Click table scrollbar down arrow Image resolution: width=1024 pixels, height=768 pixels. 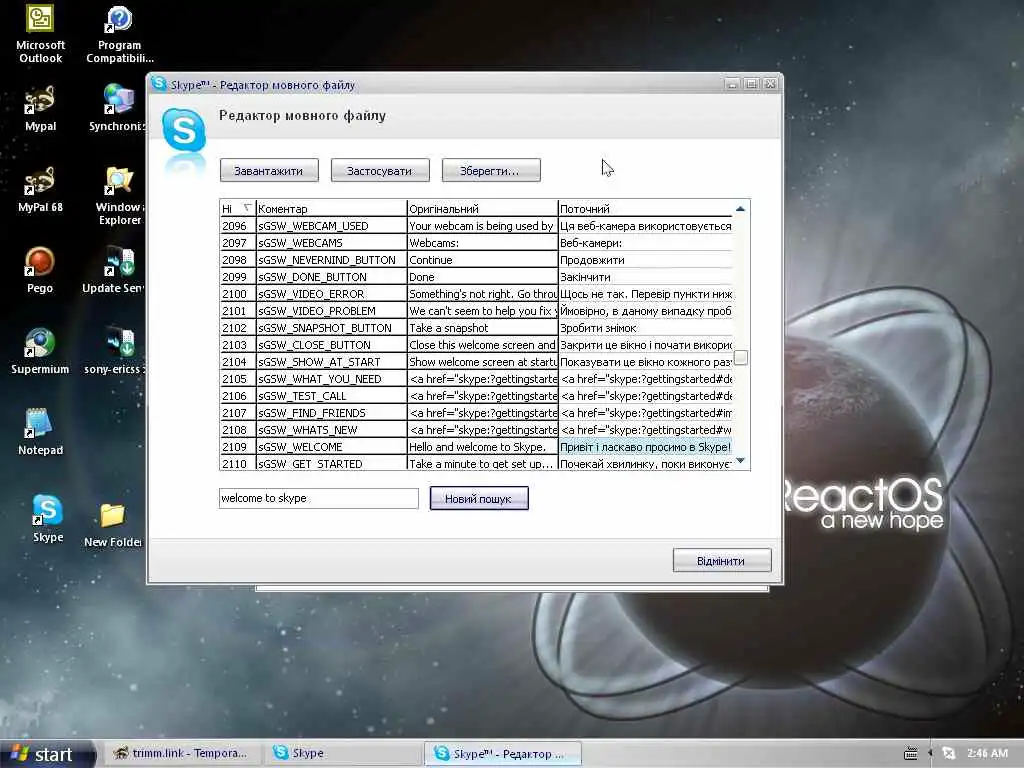741,461
